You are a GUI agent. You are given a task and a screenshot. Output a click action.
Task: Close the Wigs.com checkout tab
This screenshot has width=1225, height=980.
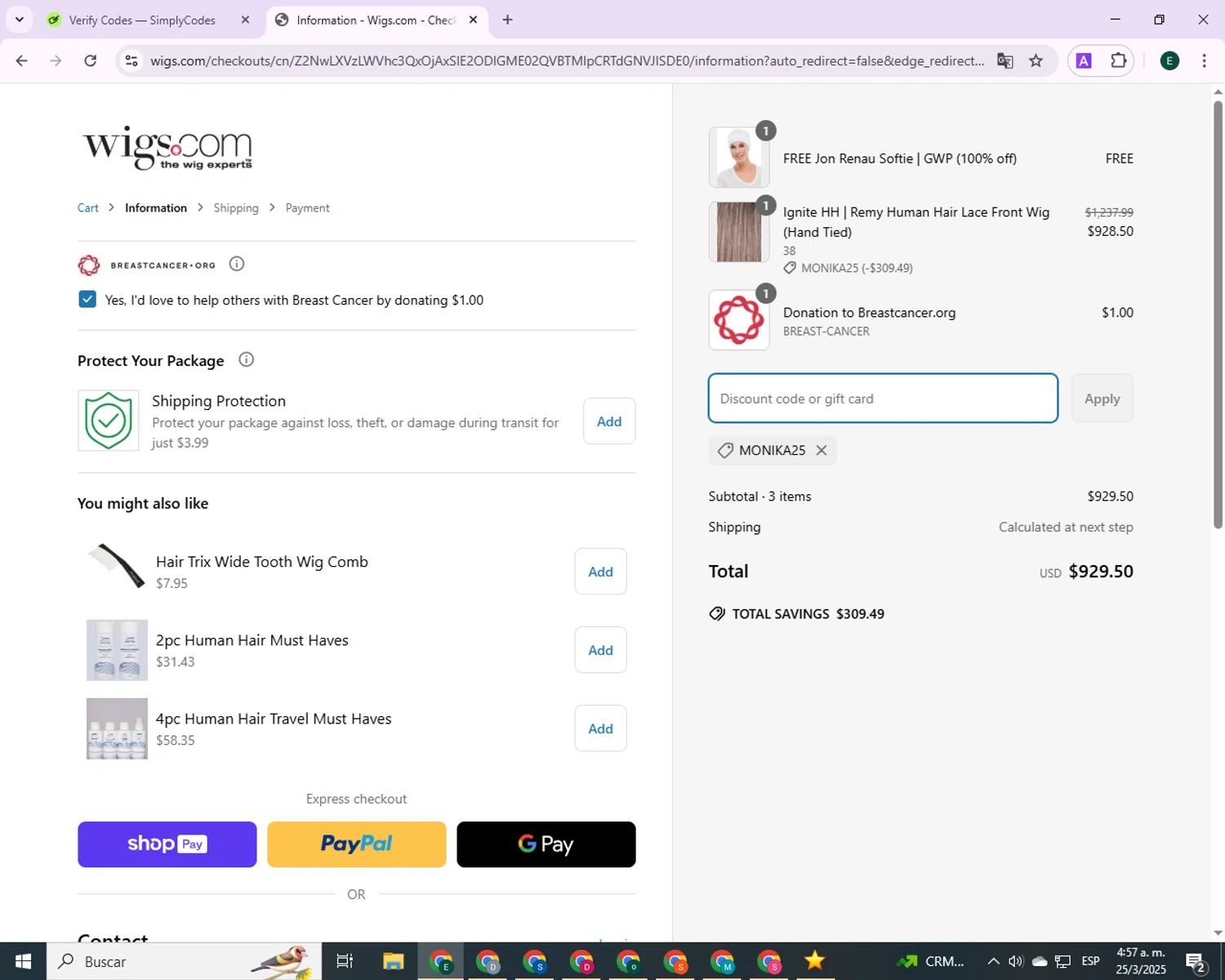473,20
